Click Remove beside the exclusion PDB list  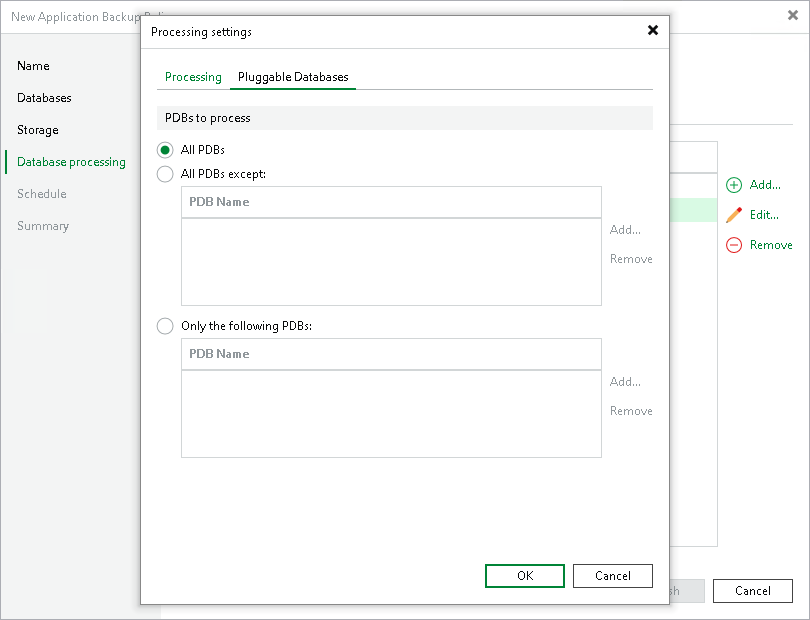click(631, 258)
